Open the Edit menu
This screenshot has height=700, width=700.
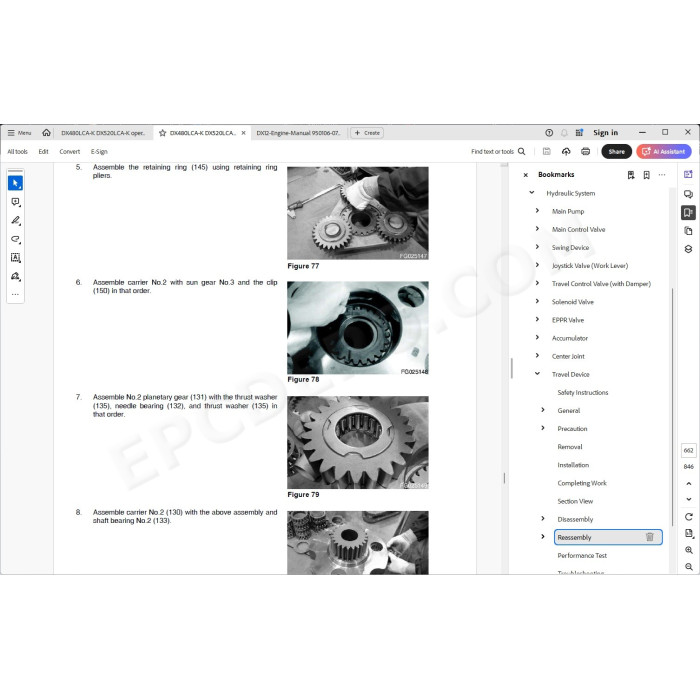[43, 151]
